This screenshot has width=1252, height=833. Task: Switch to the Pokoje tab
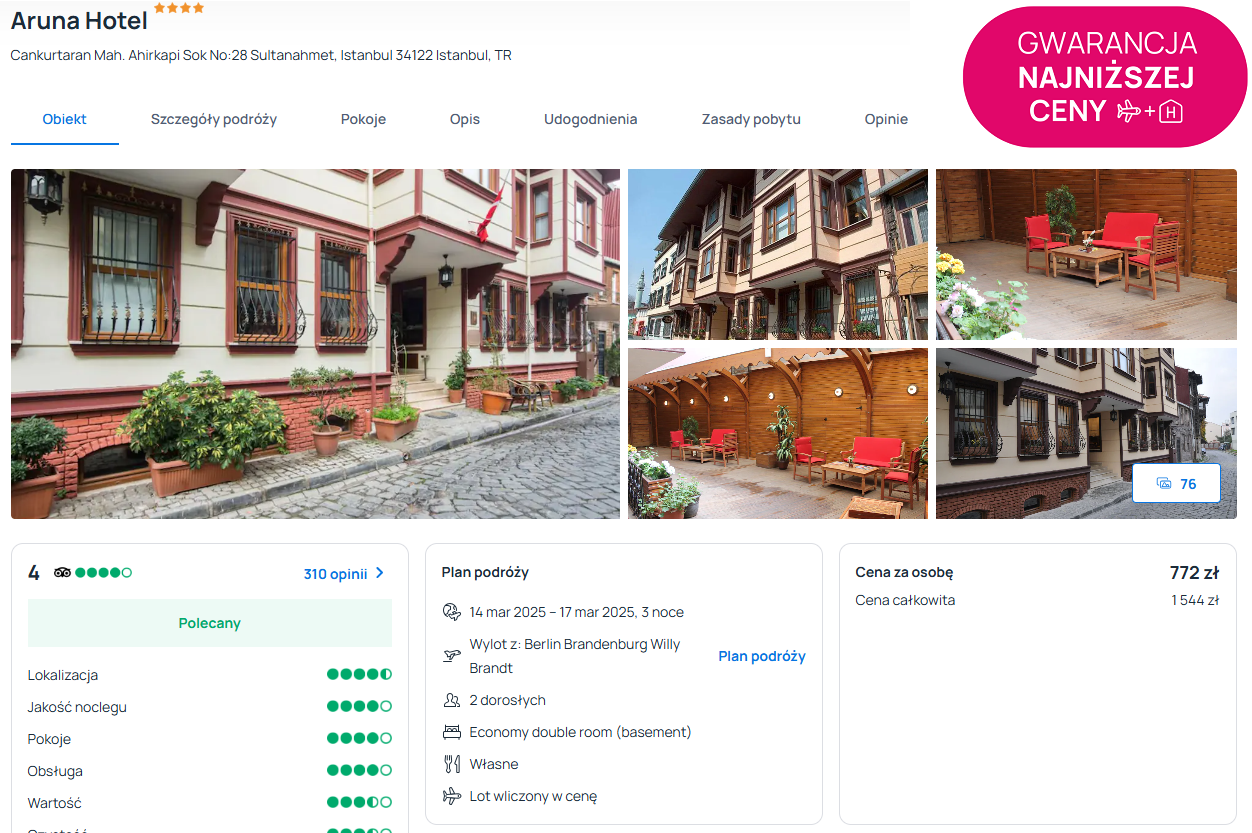(x=363, y=119)
